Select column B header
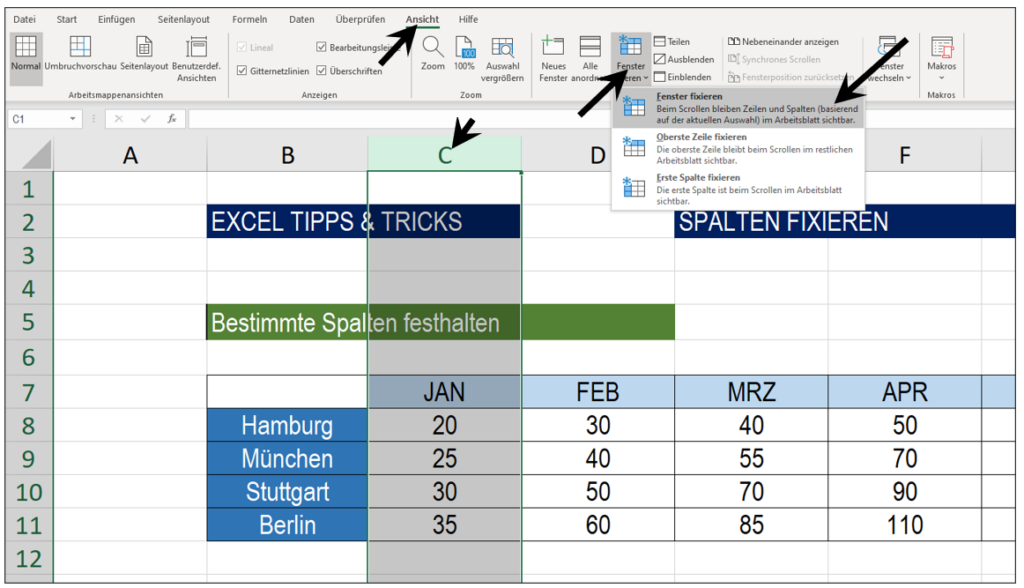The image size is (1024, 588). point(287,155)
